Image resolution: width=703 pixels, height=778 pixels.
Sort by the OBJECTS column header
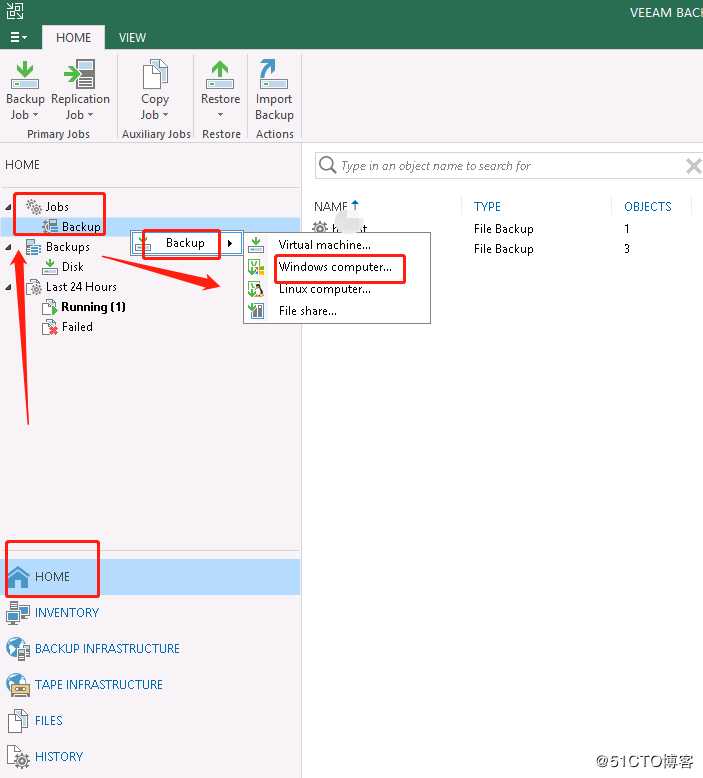(647, 206)
